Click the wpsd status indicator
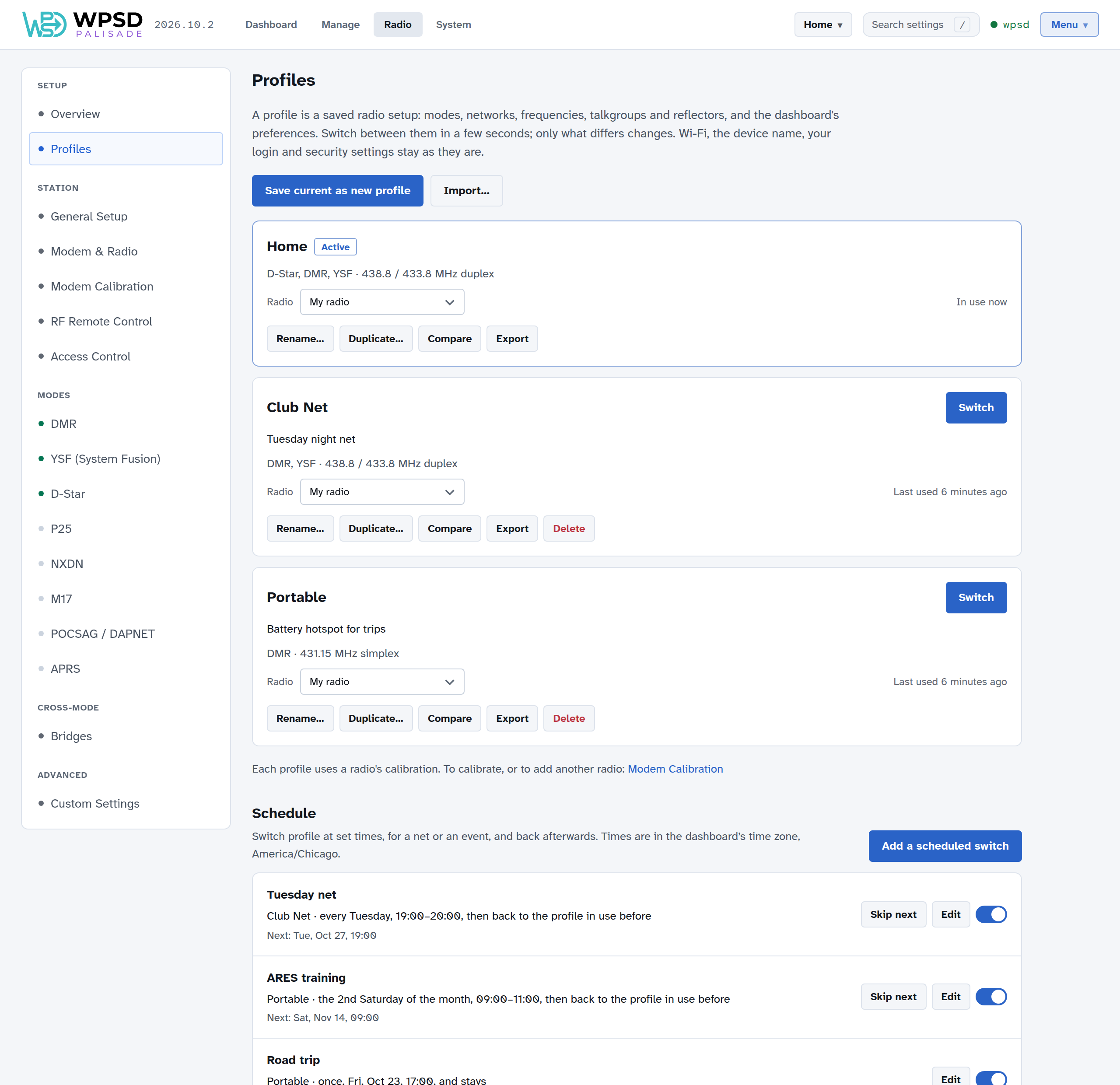Viewport: 1120px width, 1085px height. click(x=1009, y=24)
